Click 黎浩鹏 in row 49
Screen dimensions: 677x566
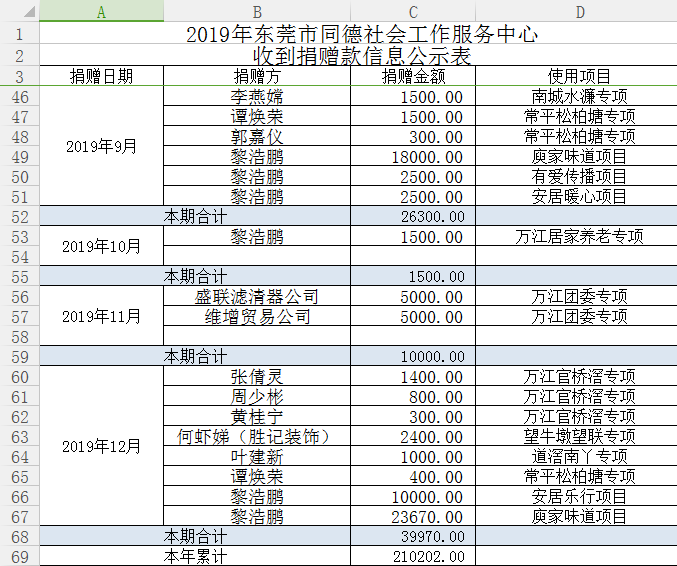click(257, 156)
